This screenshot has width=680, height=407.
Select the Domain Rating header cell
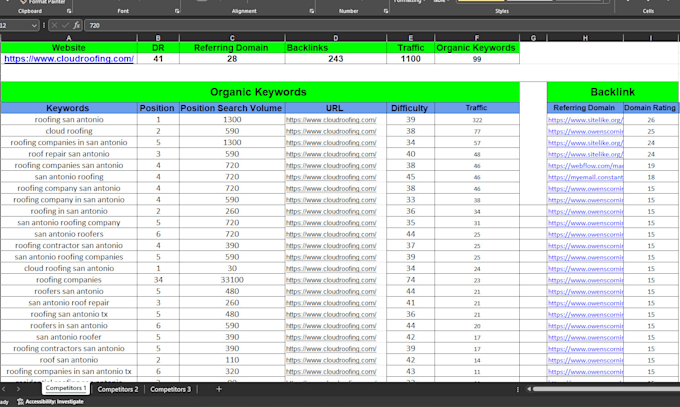650,108
